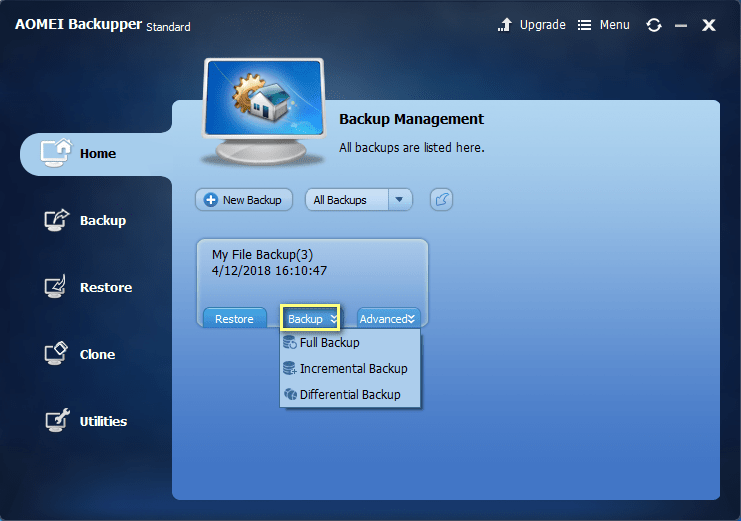Click the 4/12/2018 16:10:47 timestamp
741x521 pixels.
[269, 271]
